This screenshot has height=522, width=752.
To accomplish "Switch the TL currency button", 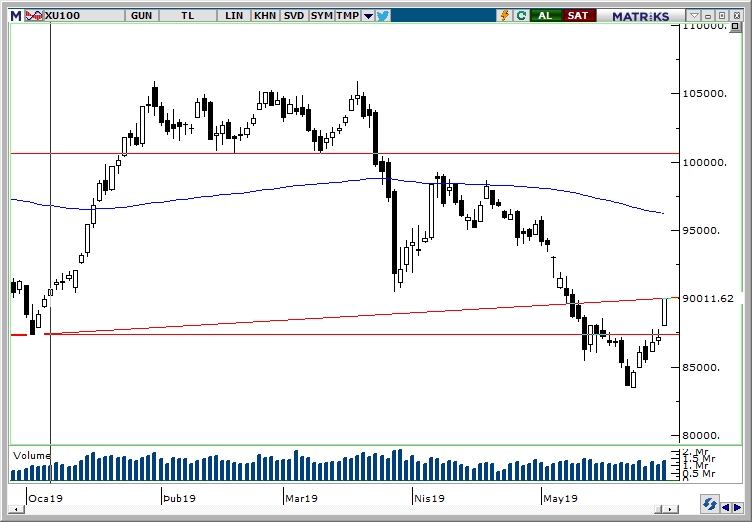I will 188,16.
